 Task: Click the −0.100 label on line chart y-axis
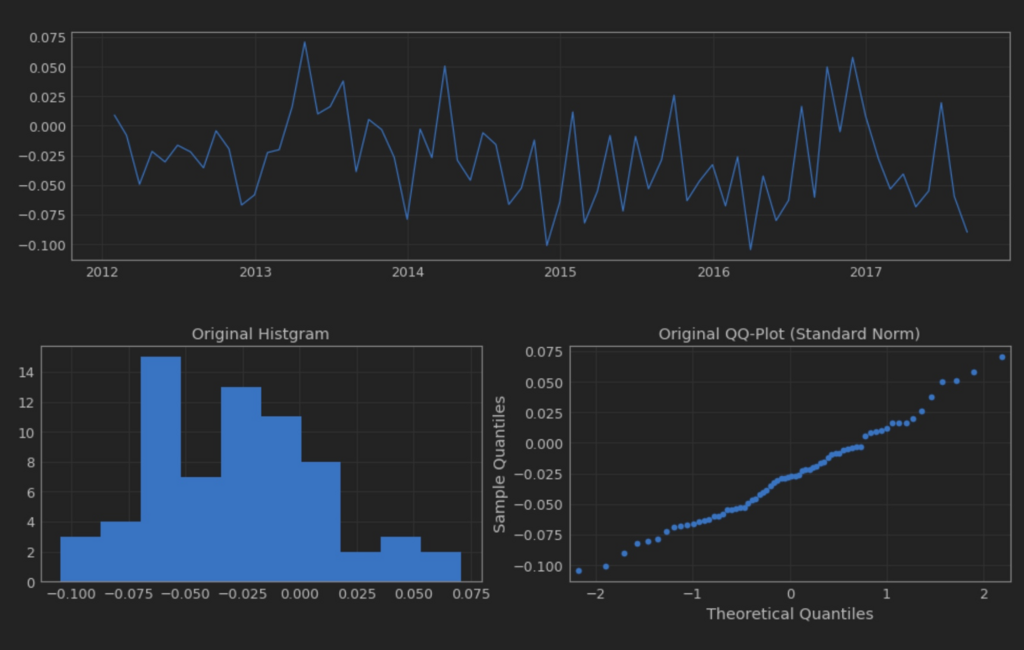(42, 246)
